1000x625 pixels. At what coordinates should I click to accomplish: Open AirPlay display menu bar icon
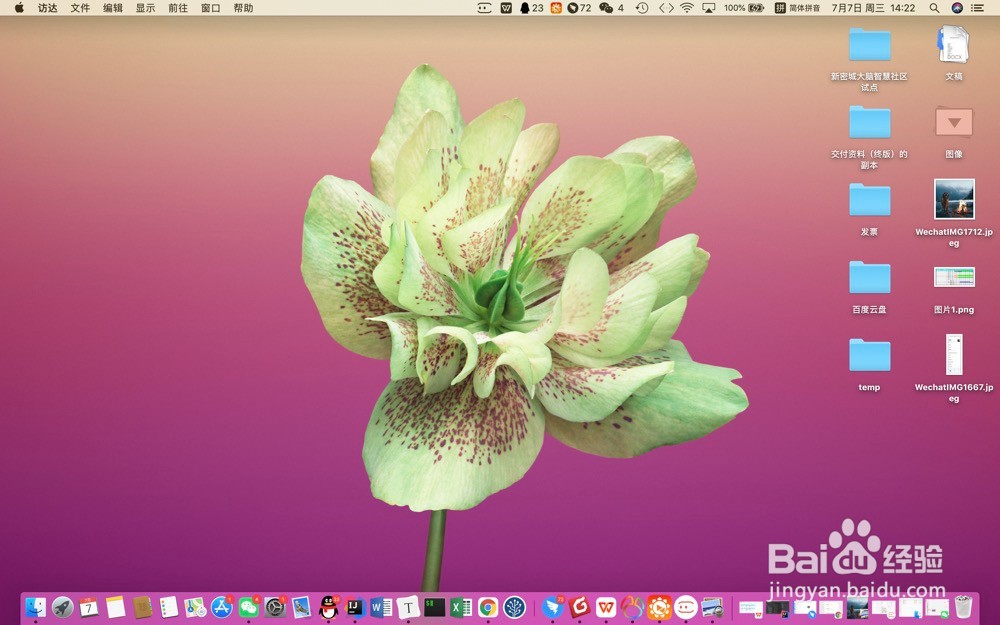point(709,8)
